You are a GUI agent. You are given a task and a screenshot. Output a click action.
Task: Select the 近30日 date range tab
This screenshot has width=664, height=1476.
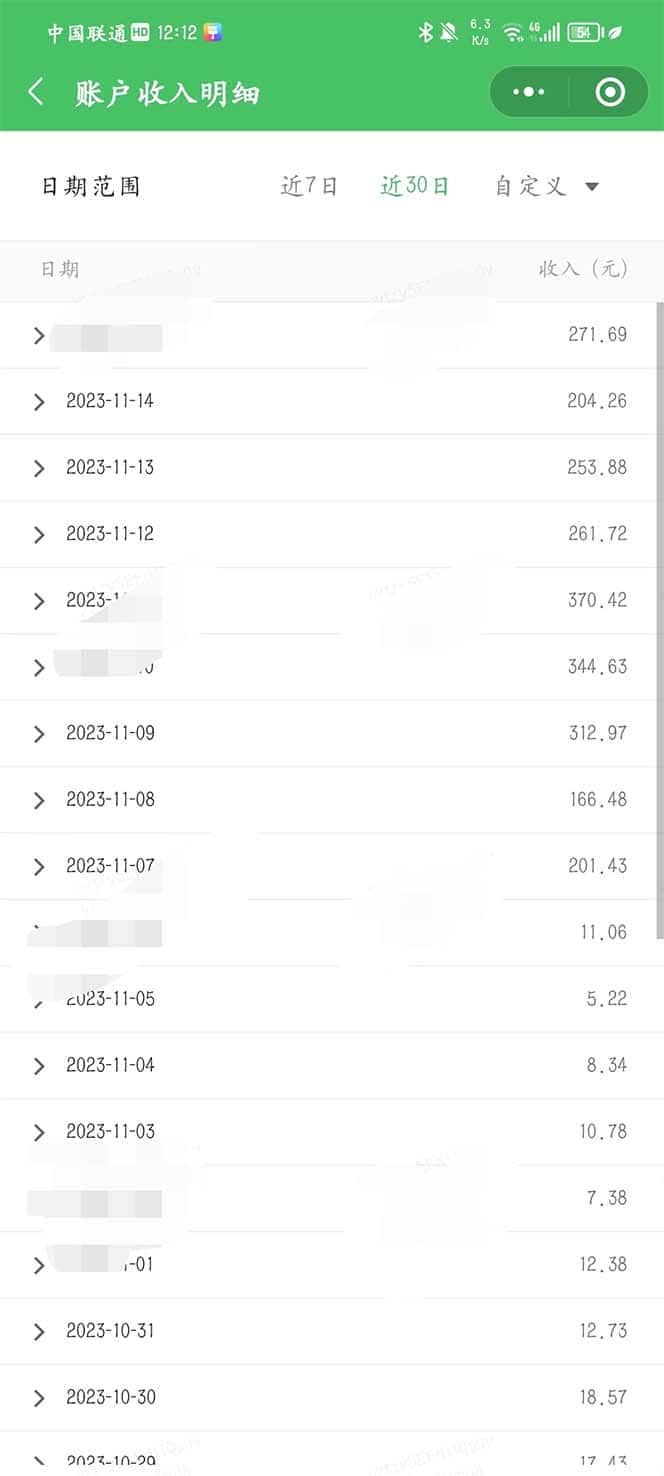coord(415,186)
